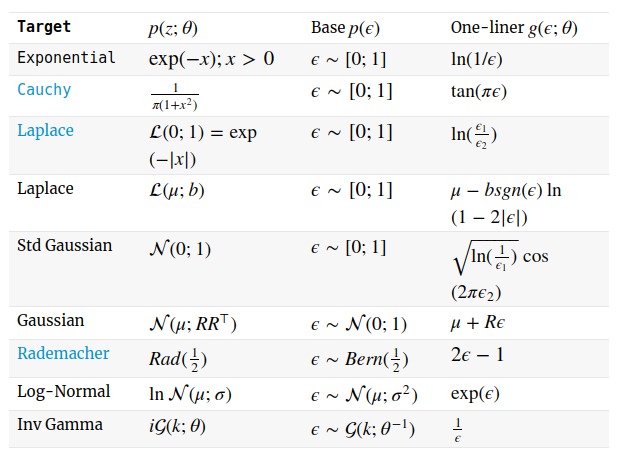Open the Cauchy distribution link
The height and width of the screenshot is (459, 618).
pos(44,89)
